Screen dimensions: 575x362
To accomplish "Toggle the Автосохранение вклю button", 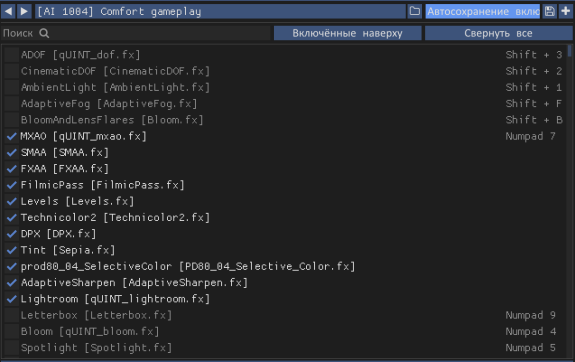I will tap(483, 11).
